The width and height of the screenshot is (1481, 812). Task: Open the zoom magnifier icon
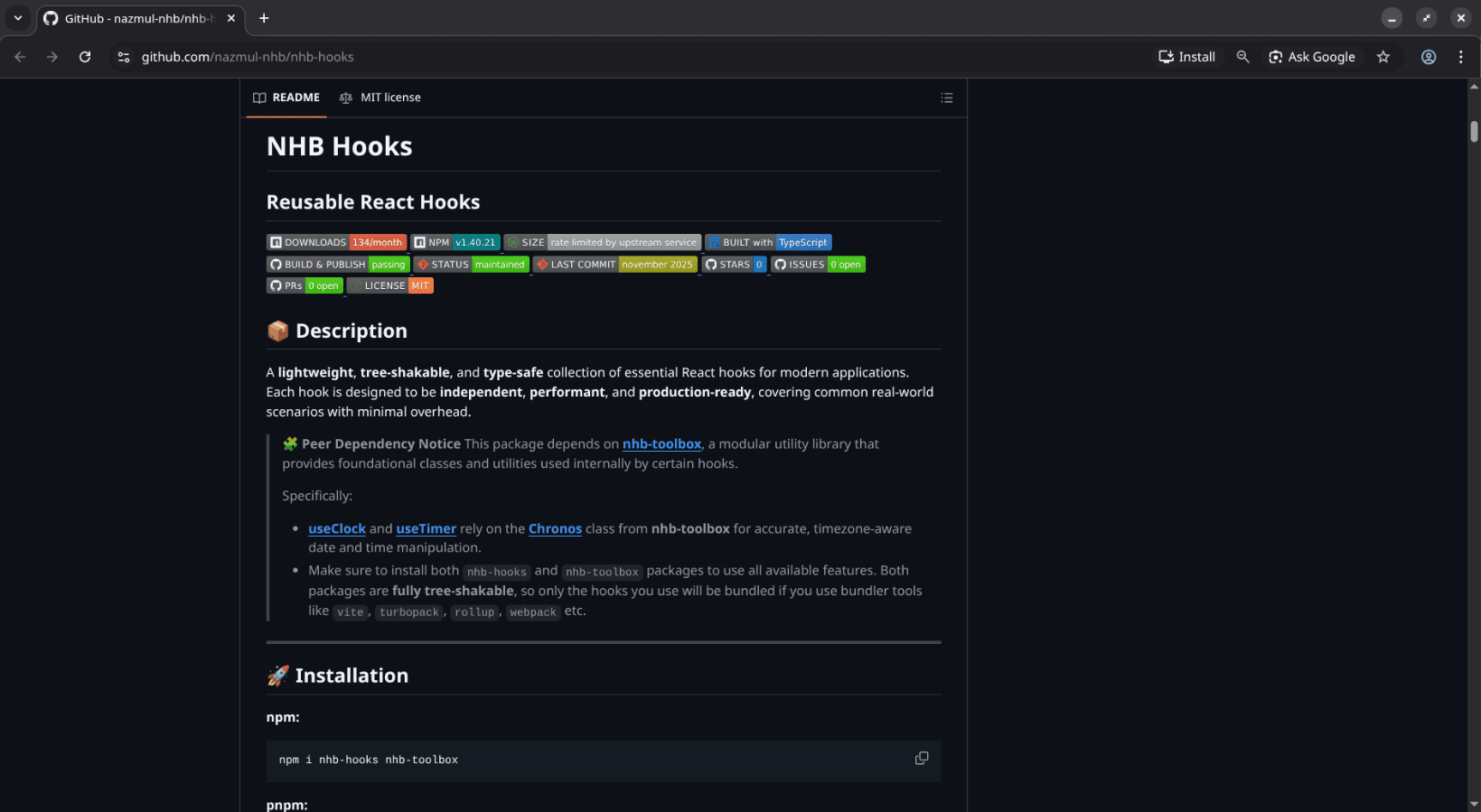click(1242, 57)
